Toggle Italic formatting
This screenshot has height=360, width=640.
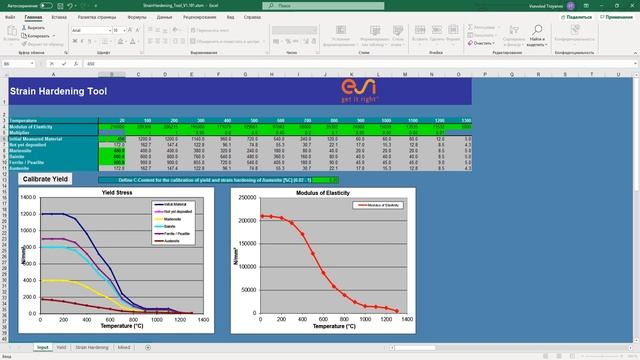(82, 41)
